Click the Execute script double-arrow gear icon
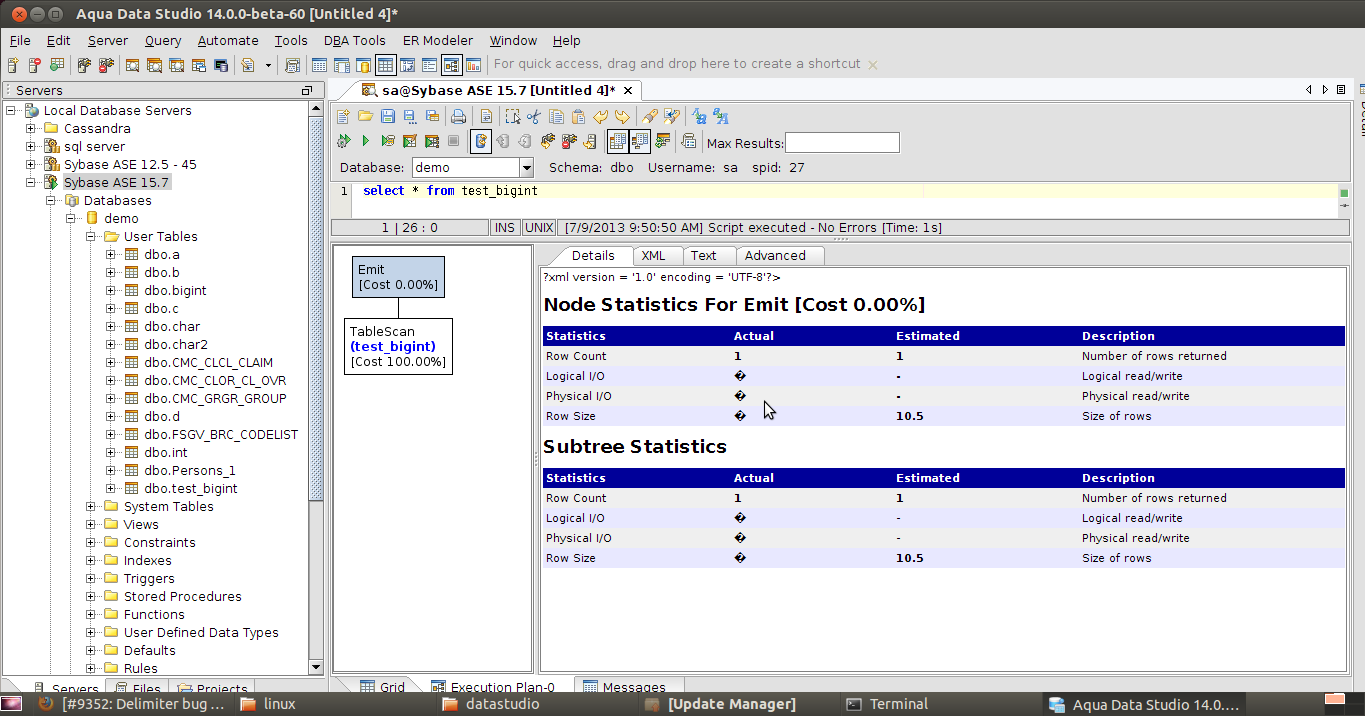 [x=344, y=141]
